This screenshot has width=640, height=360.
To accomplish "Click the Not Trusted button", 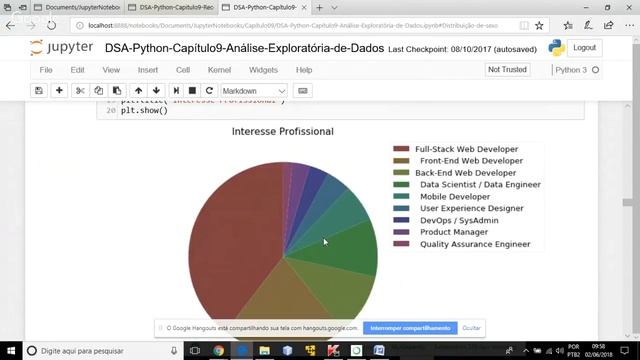I will pyautogui.click(x=507, y=70).
